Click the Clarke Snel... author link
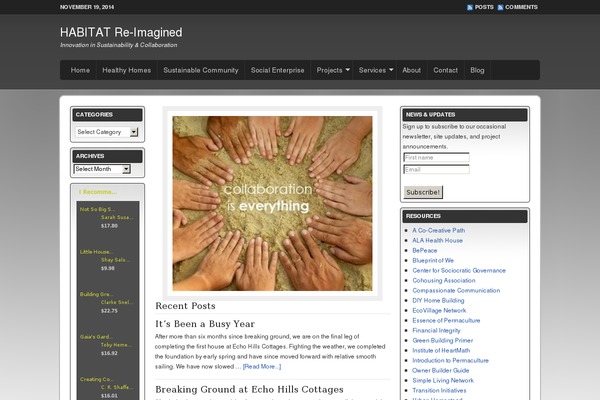 tap(117, 302)
